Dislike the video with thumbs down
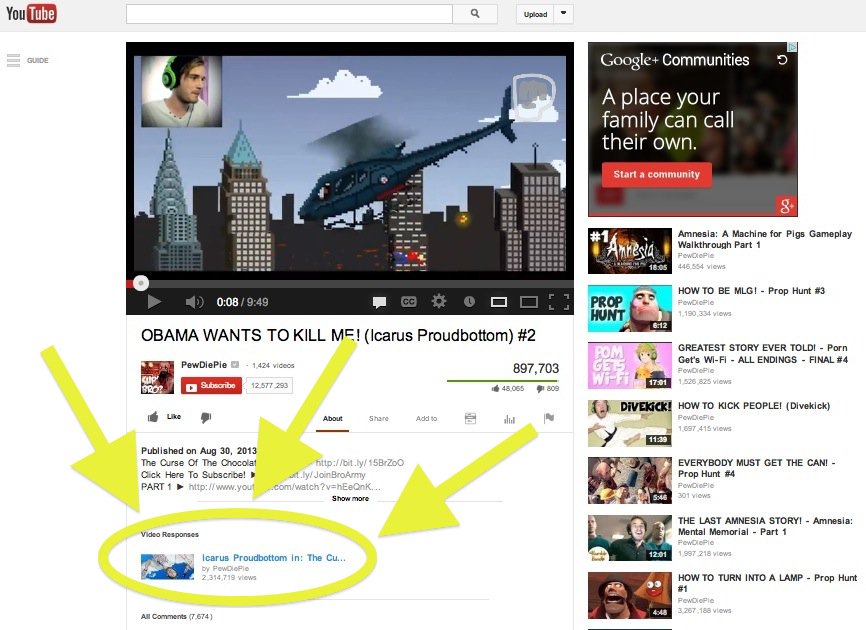 tap(206, 417)
